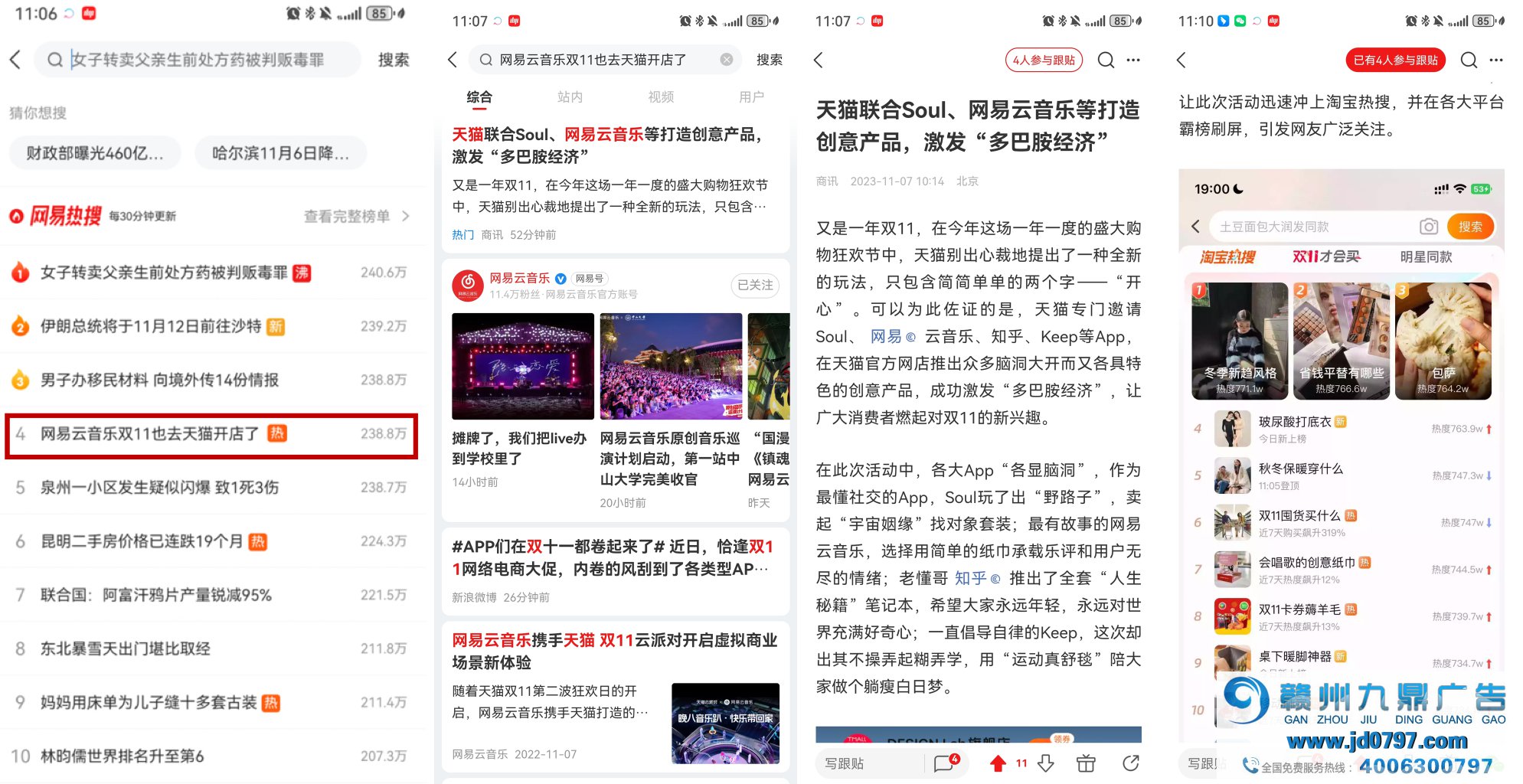1523x784 pixels.
Task: Open 晚八音趴 article thumbnail
Action: coord(725,724)
